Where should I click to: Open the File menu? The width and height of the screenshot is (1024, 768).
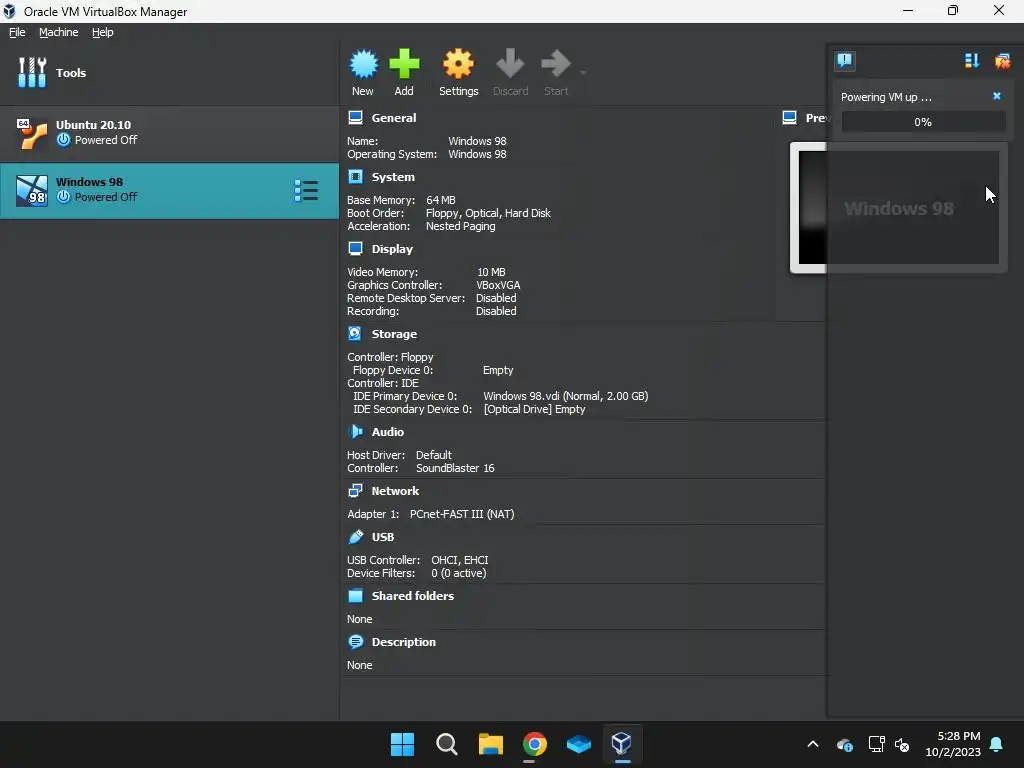[x=17, y=32]
